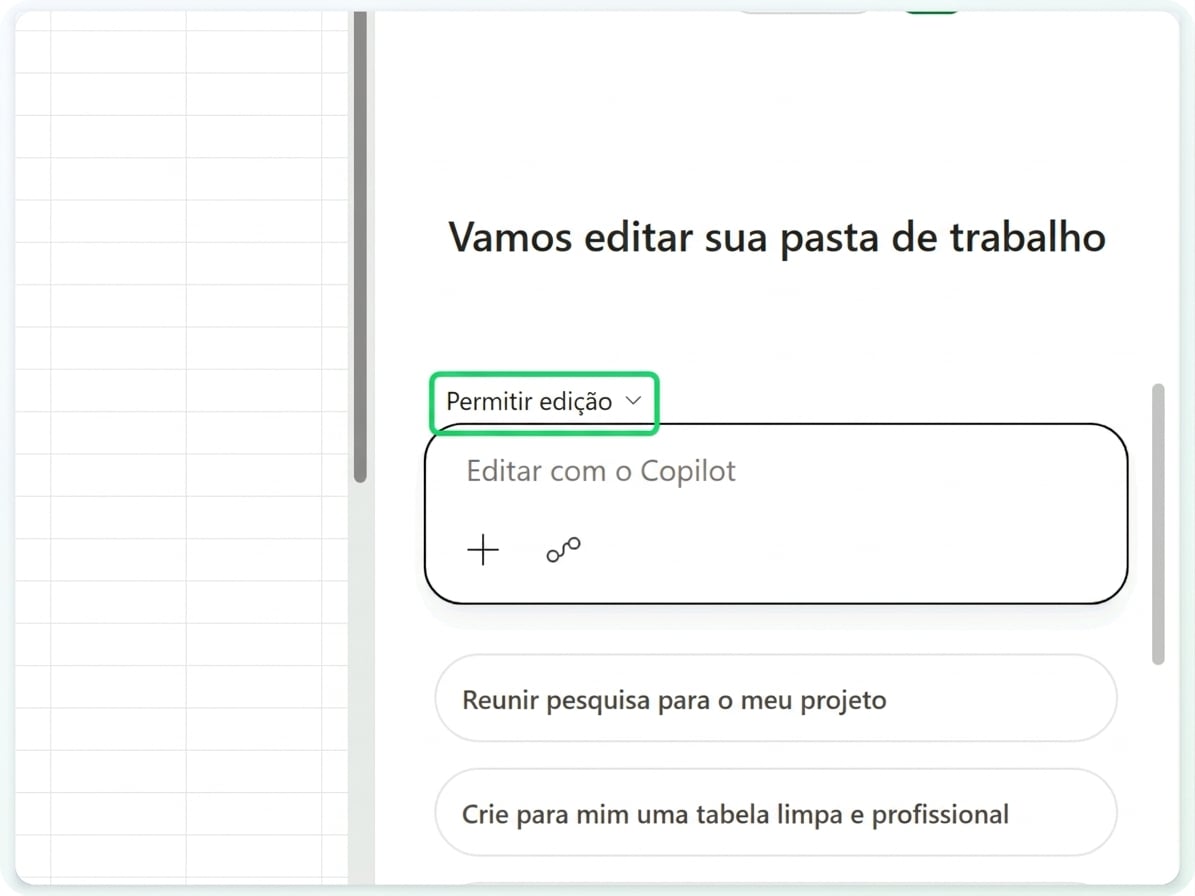Click the Copilot pane vertical scrollbar
Image resolution: width=1195 pixels, height=896 pixels.
click(x=1158, y=524)
